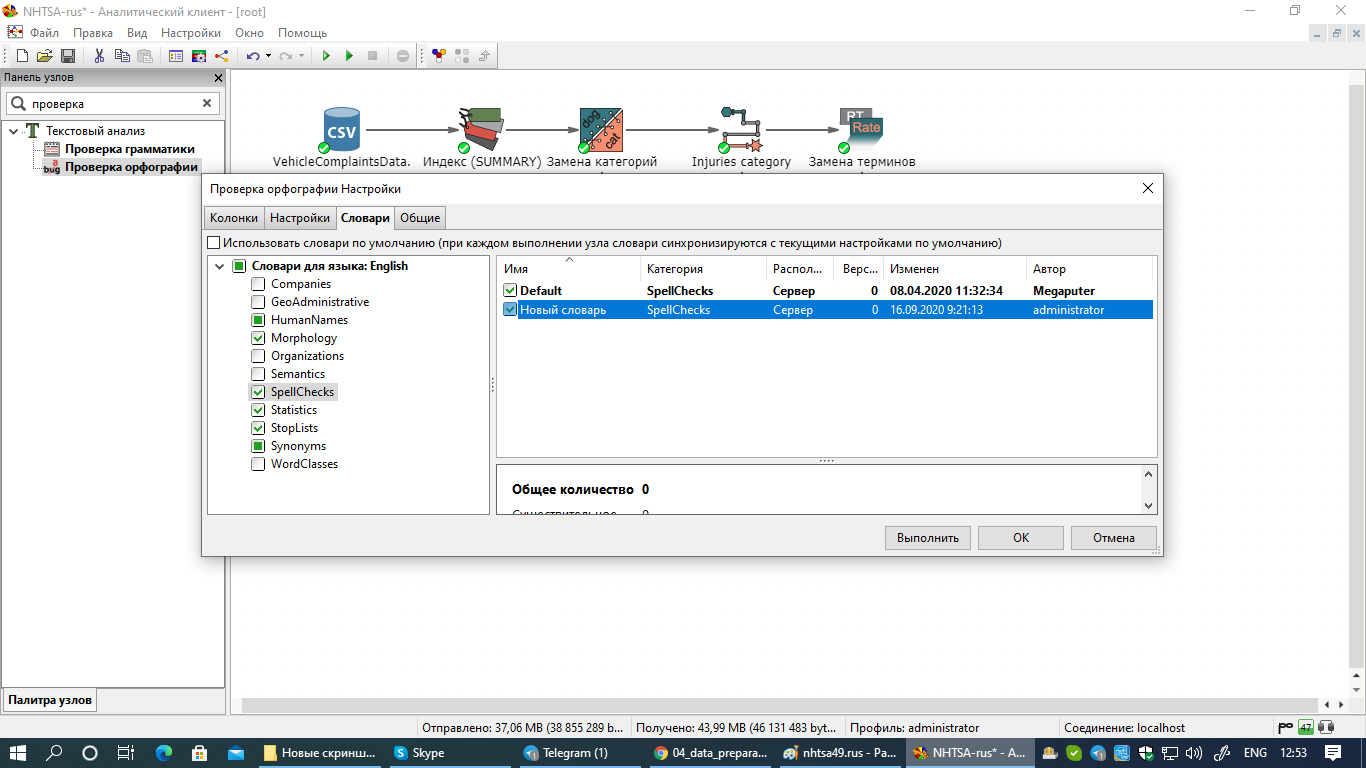Open project with the folder icon

tap(45, 56)
